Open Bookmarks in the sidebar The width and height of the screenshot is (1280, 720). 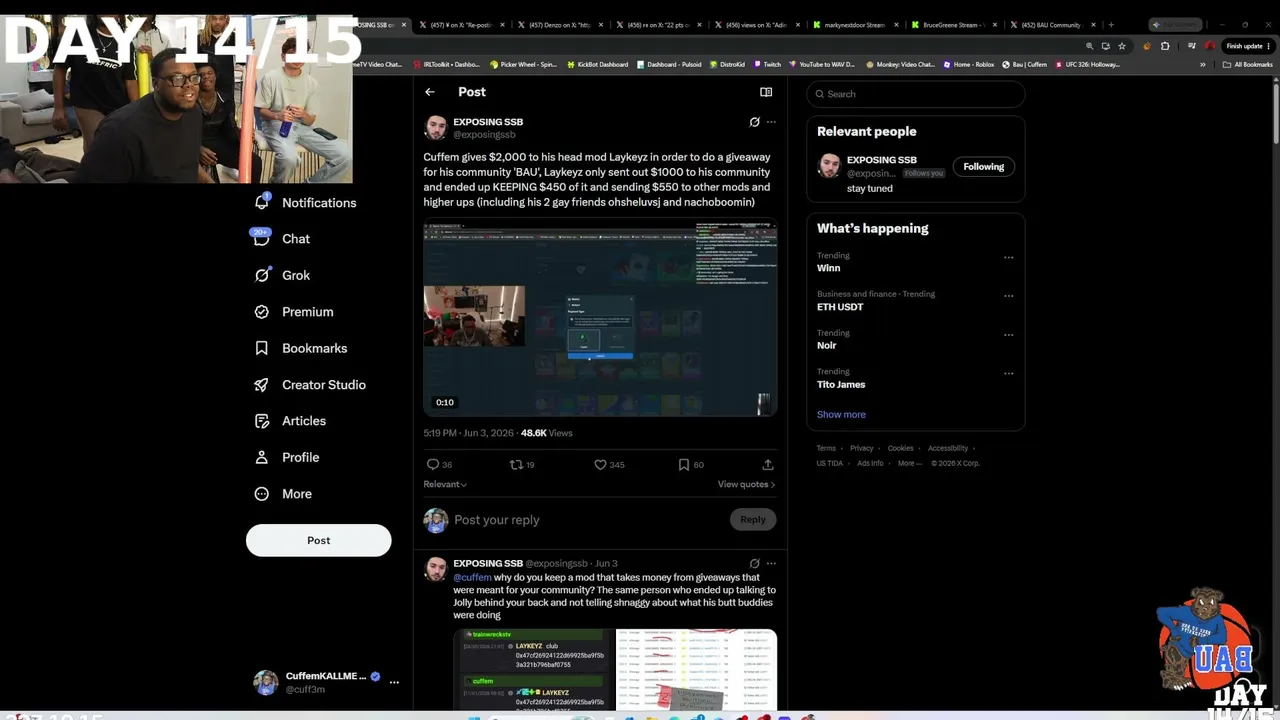coord(301,348)
